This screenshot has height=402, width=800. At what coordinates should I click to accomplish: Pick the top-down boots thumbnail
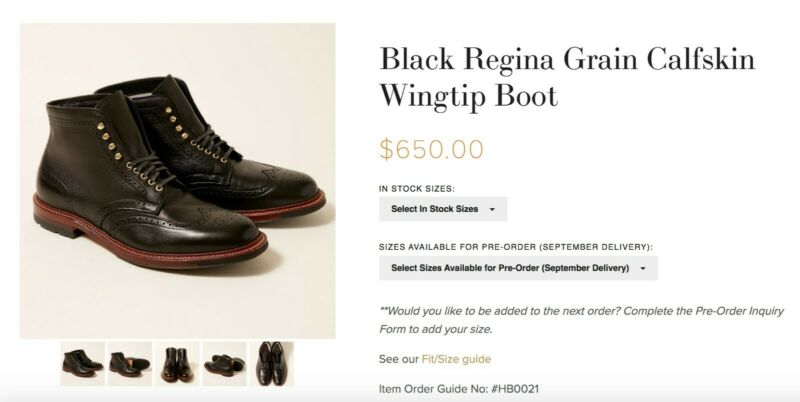[271, 362]
